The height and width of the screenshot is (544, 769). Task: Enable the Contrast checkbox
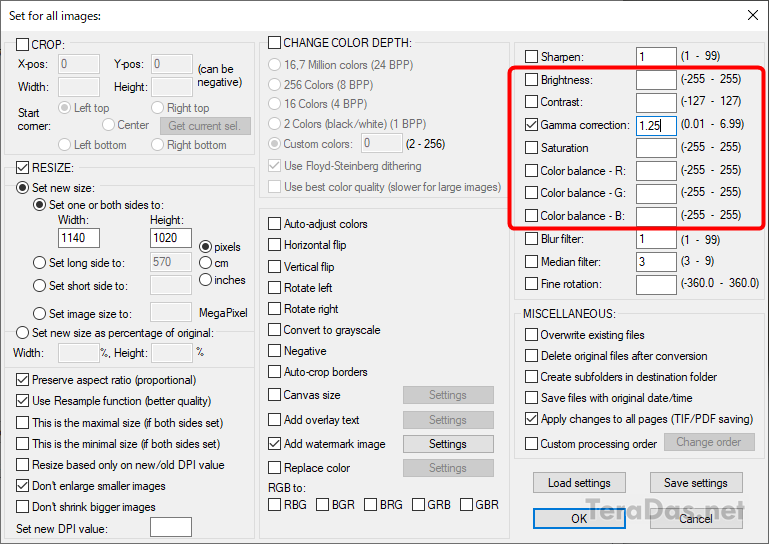click(531, 102)
